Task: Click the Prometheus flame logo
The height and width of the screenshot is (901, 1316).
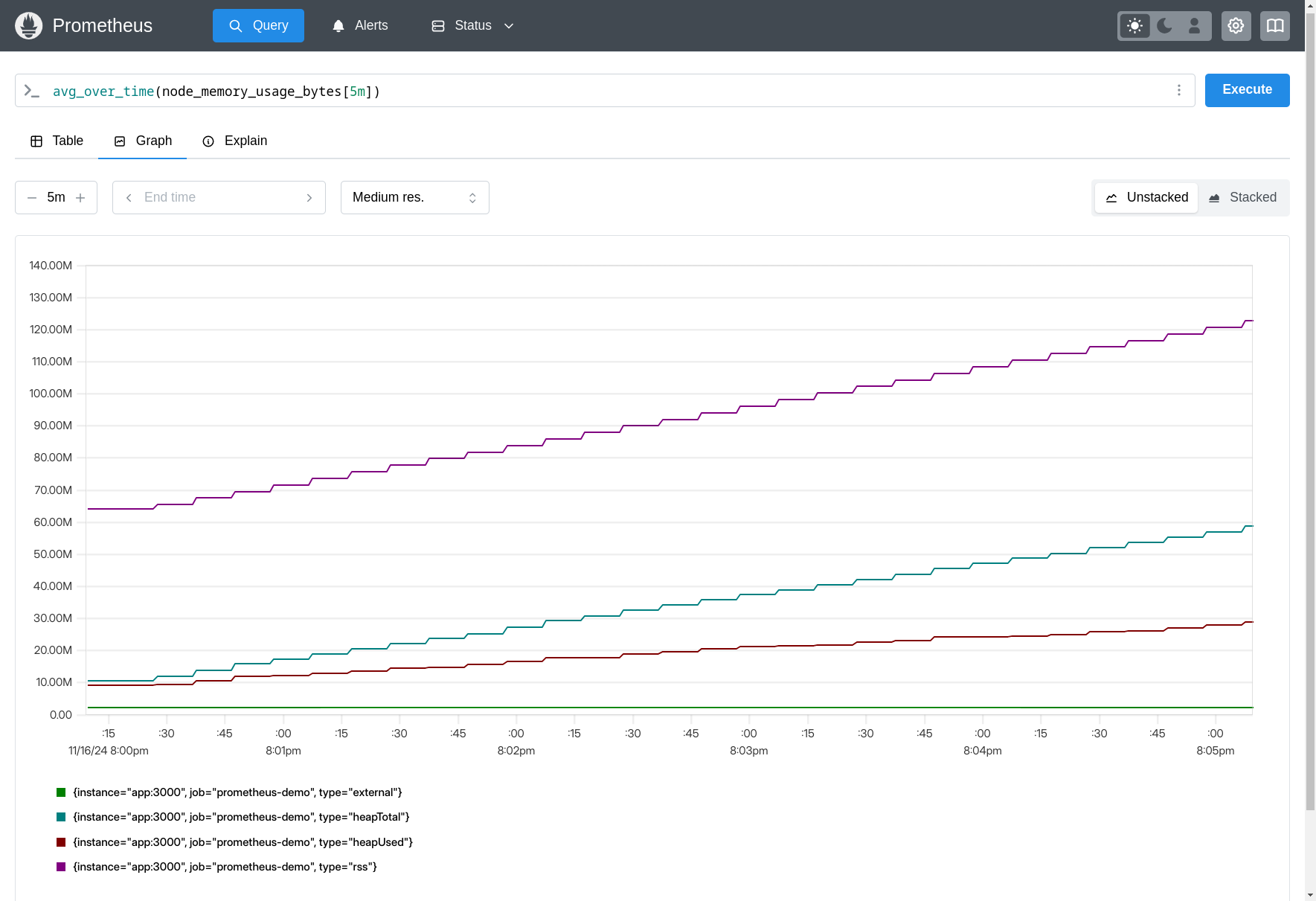Action: [x=29, y=26]
